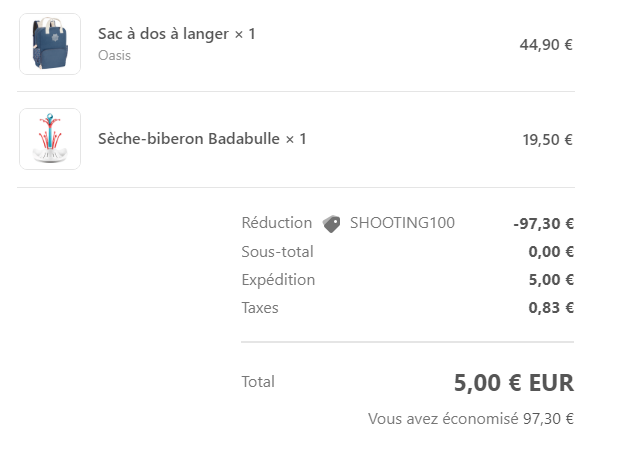This screenshot has width=643, height=464.
Task: Click the 5,00 € EUR total amount
Action: [x=514, y=383]
